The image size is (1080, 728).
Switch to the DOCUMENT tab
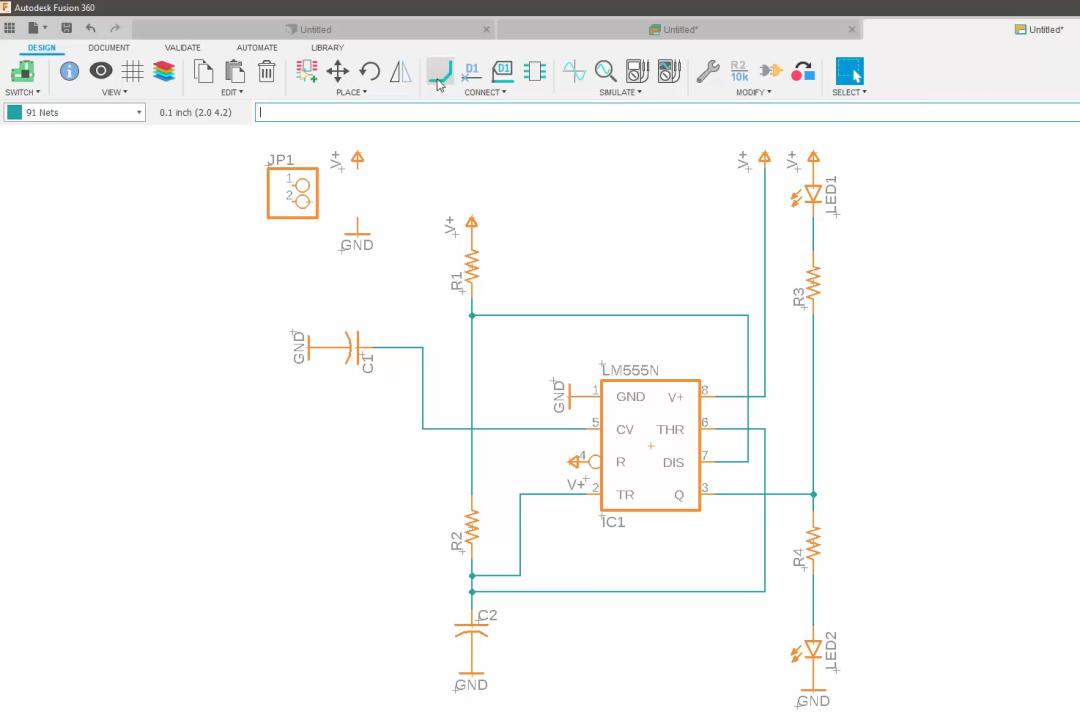click(x=109, y=48)
